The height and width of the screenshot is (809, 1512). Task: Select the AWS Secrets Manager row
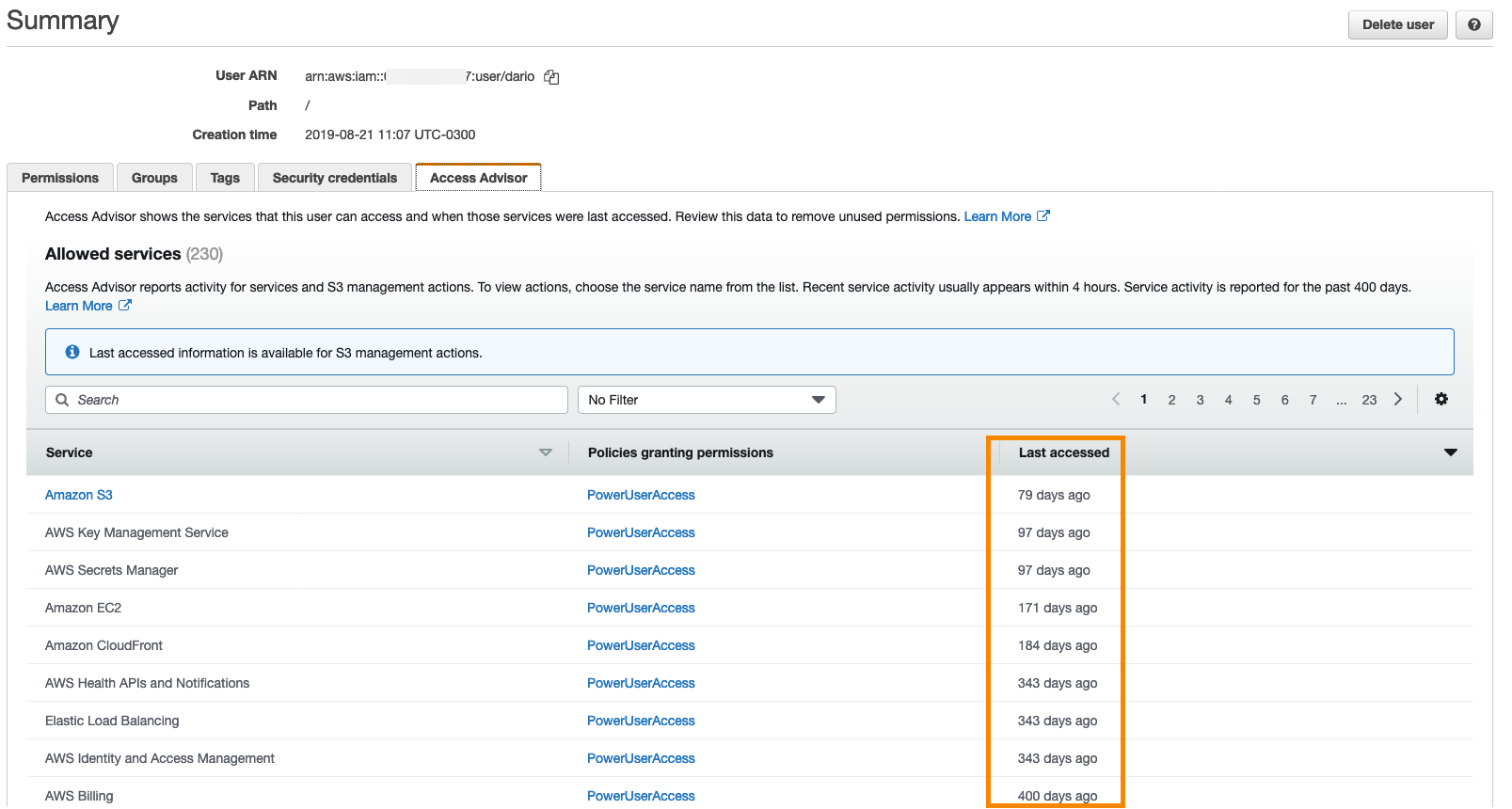750,570
